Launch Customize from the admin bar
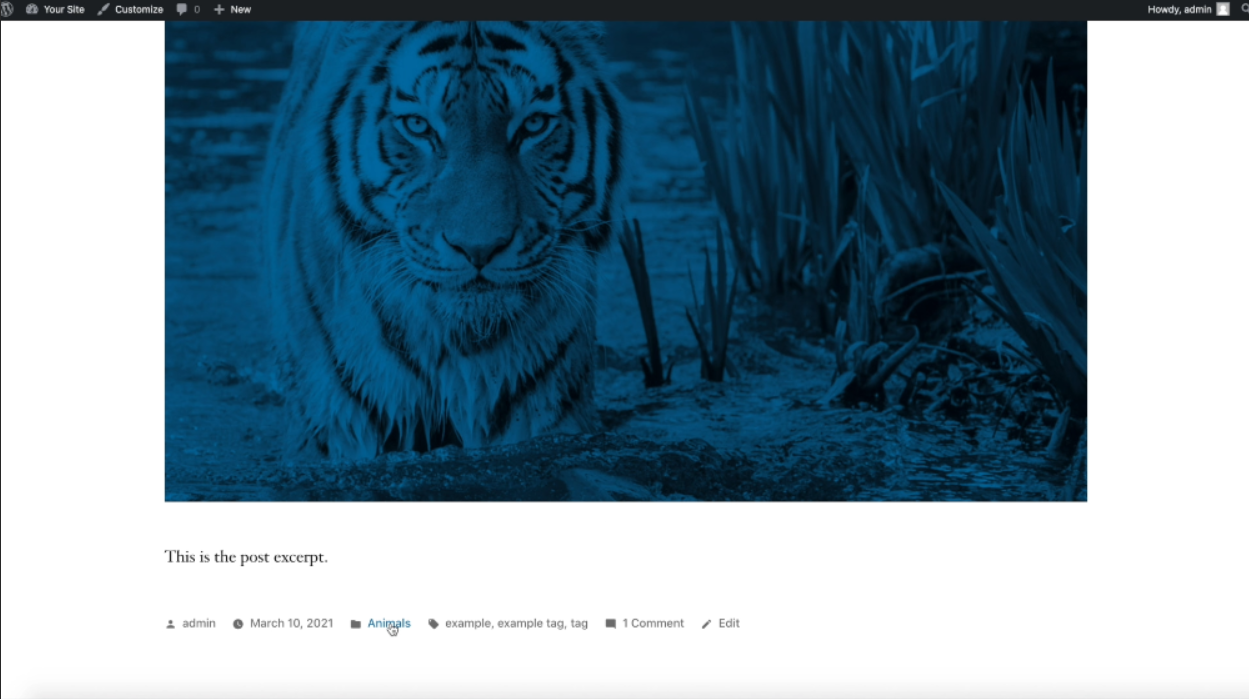Image resolution: width=1249 pixels, height=699 pixels. click(130, 9)
